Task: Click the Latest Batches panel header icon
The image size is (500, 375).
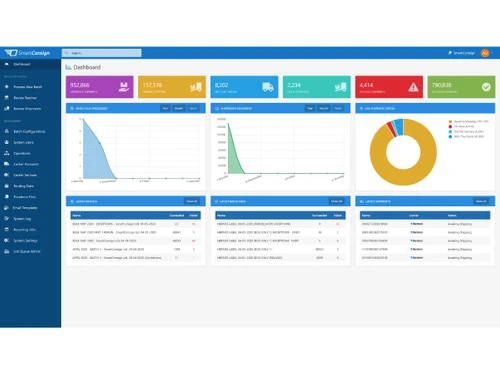Action: coord(72,202)
